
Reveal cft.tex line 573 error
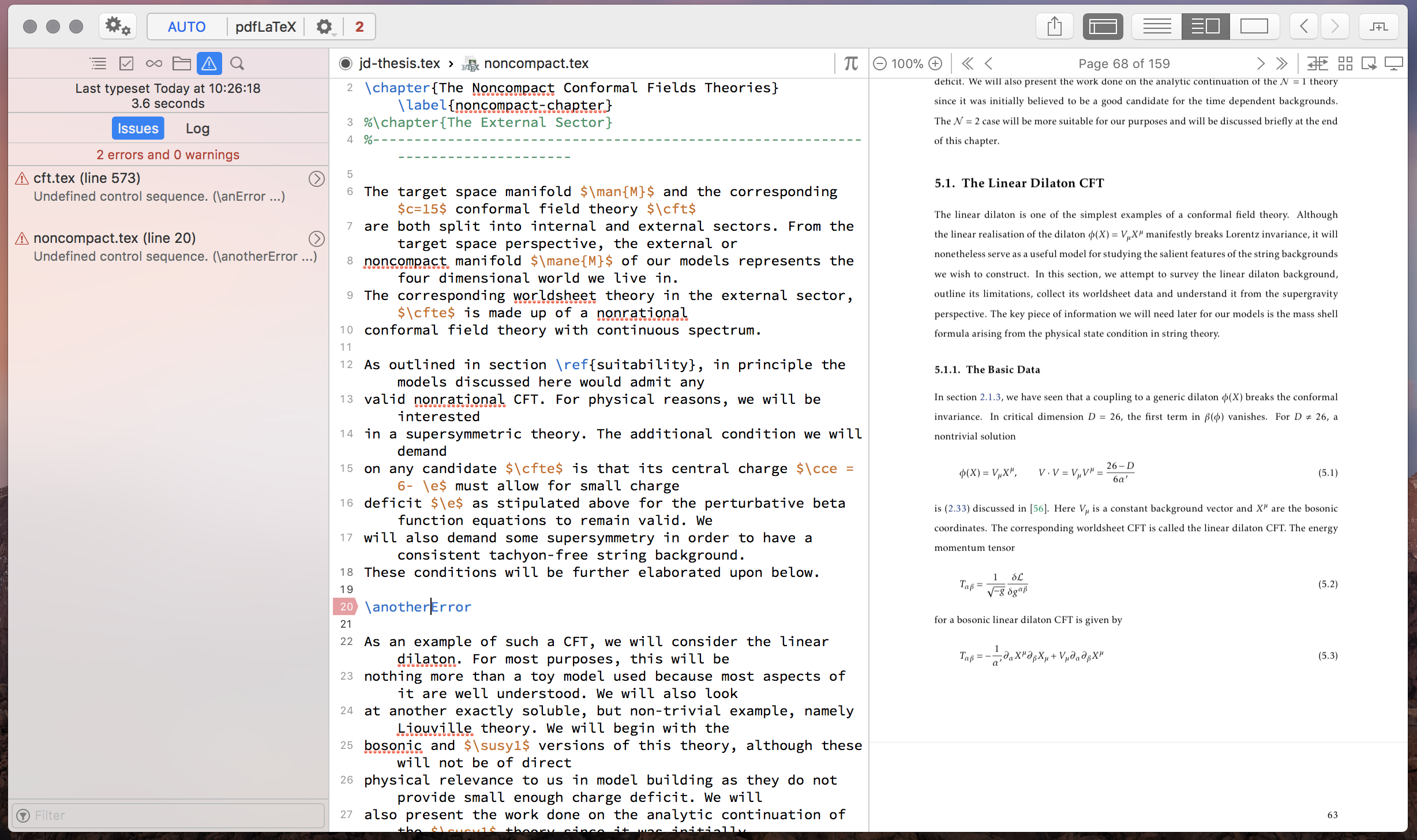316,179
